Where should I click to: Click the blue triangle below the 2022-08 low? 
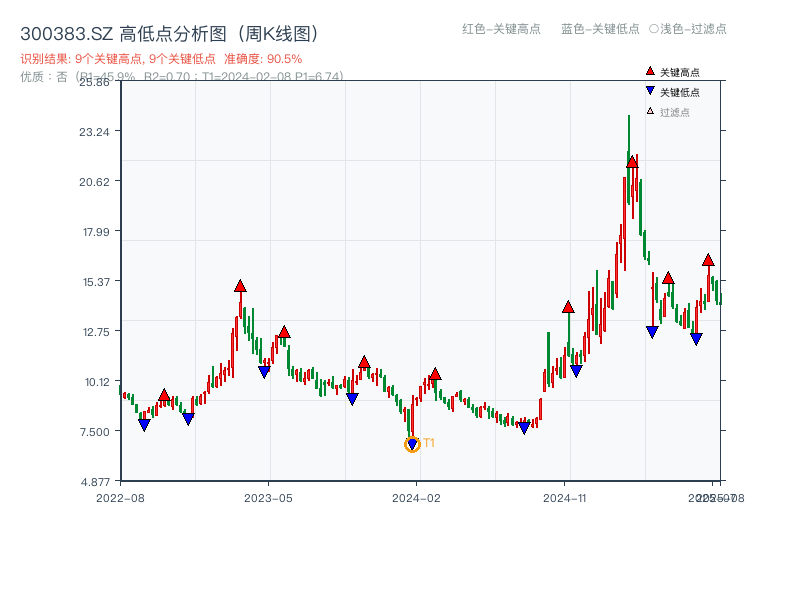144,423
